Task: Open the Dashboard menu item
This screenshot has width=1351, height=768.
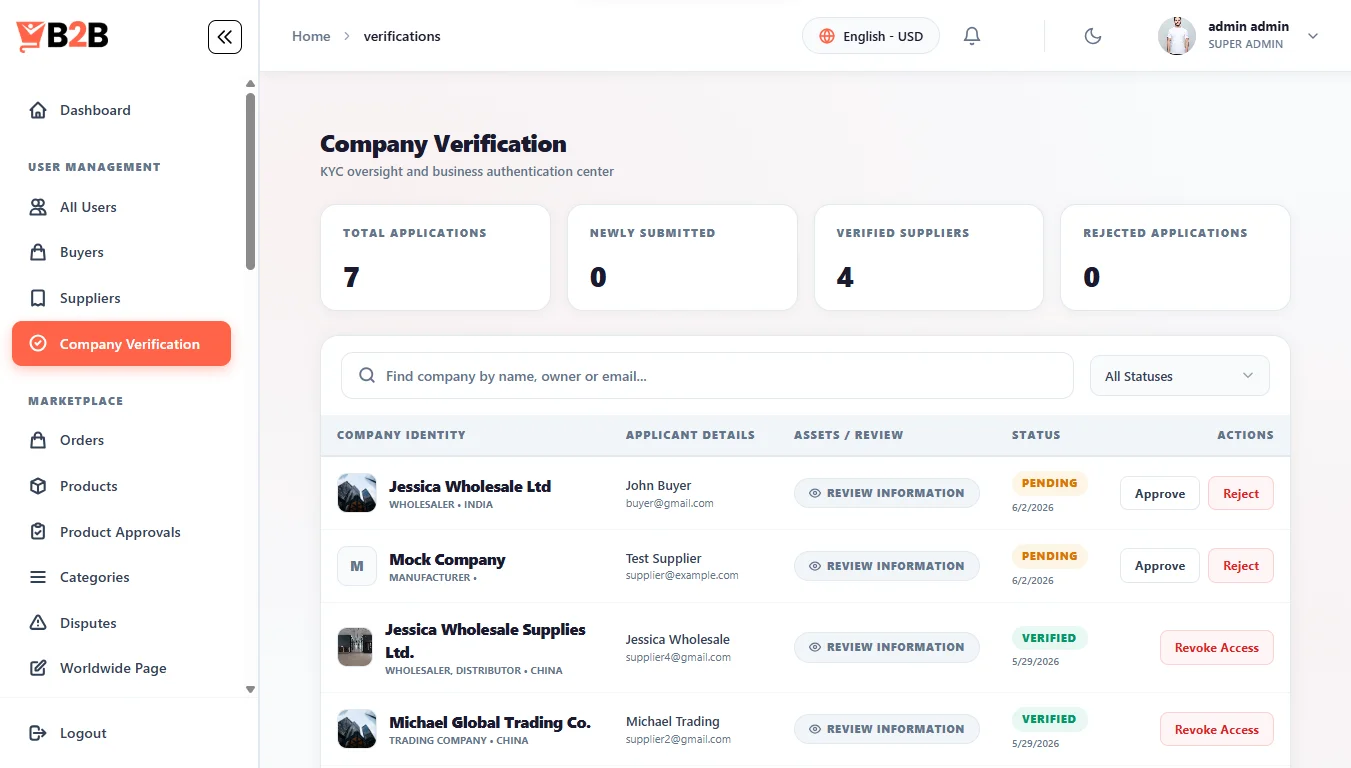Action: tap(122, 110)
